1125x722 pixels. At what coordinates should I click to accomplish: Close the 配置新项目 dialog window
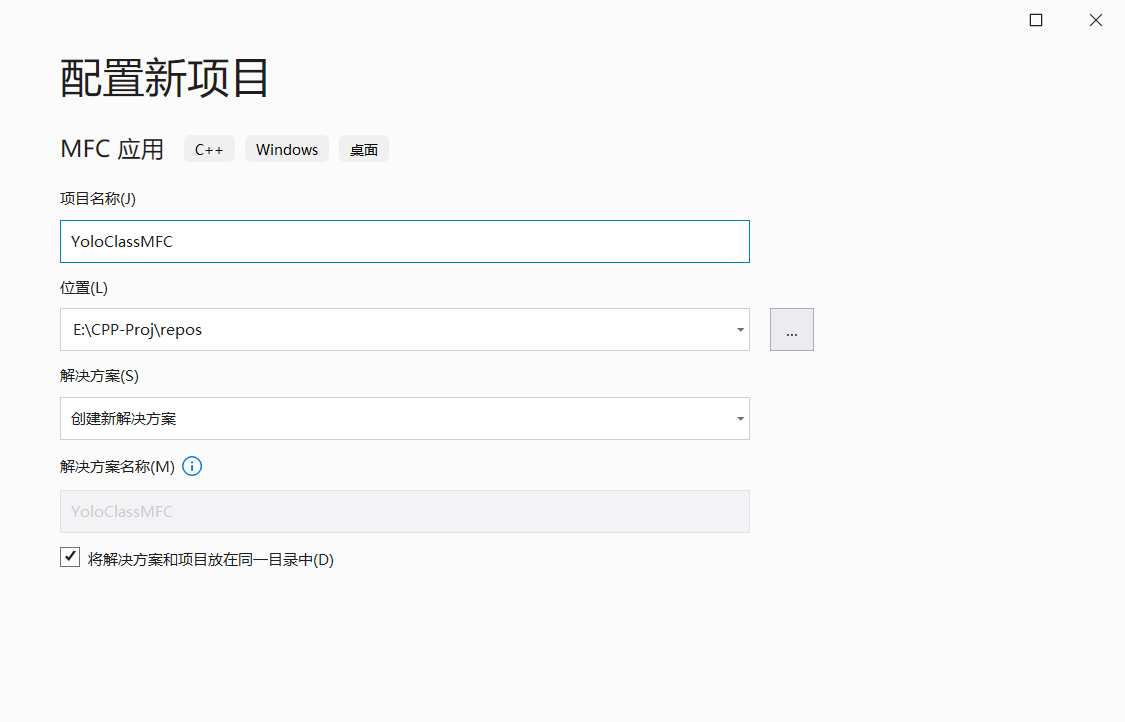(x=1096, y=20)
